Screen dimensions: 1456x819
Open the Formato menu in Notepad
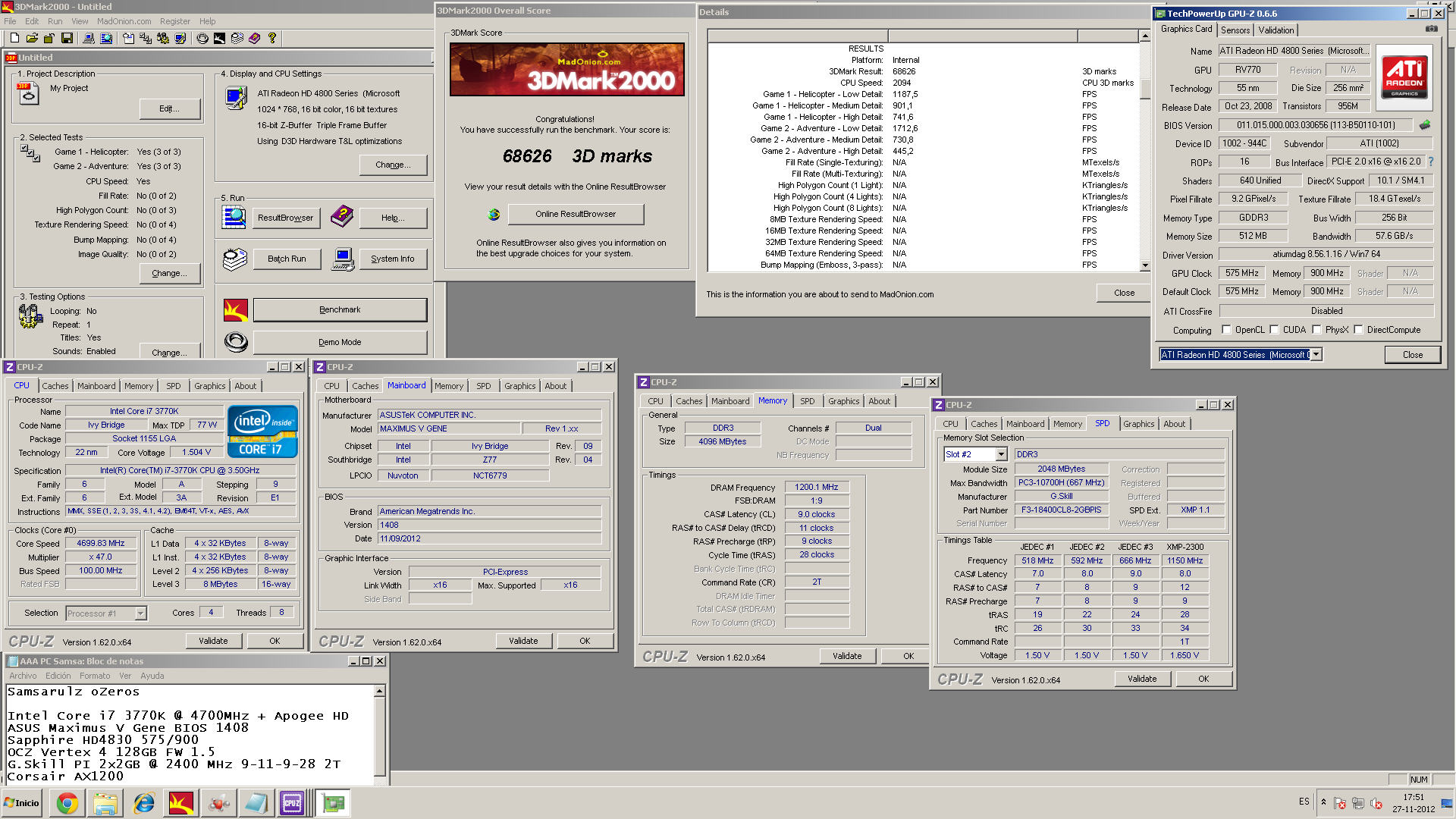pyautogui.click(x=95, y=676)
